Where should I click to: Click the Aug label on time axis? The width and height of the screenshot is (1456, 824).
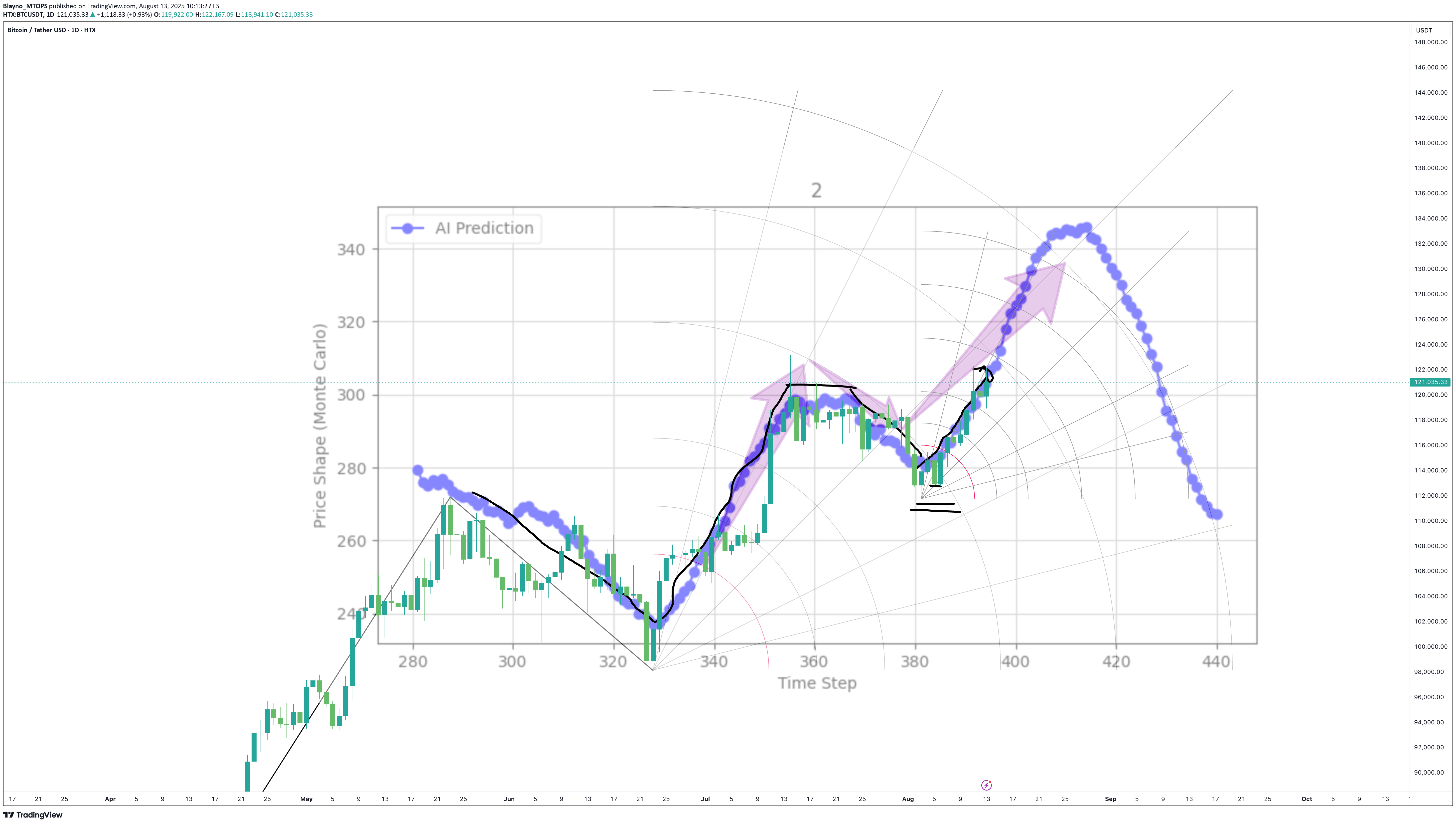pos(908,799)
